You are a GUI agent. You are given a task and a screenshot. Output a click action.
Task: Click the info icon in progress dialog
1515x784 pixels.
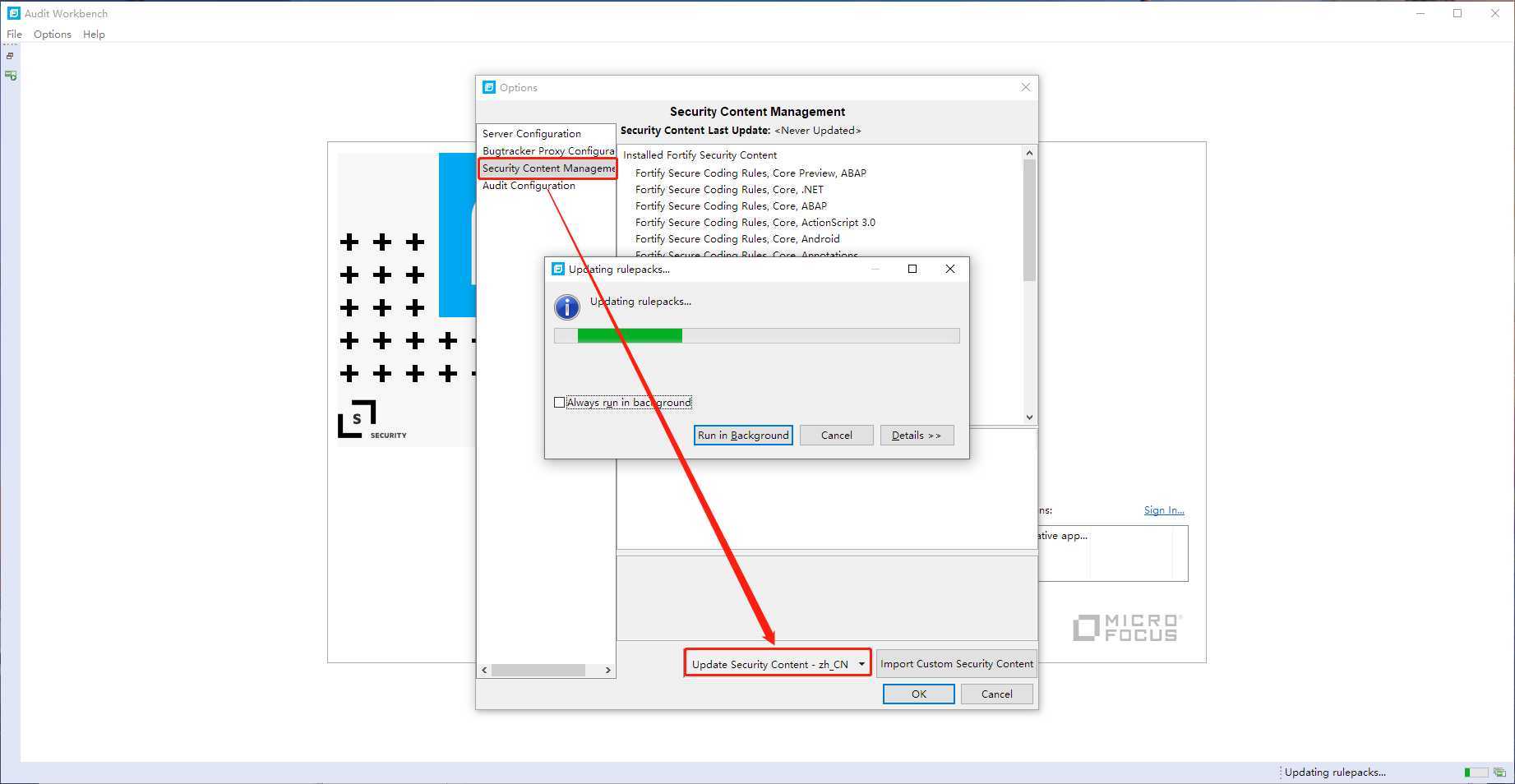point(567,307)
